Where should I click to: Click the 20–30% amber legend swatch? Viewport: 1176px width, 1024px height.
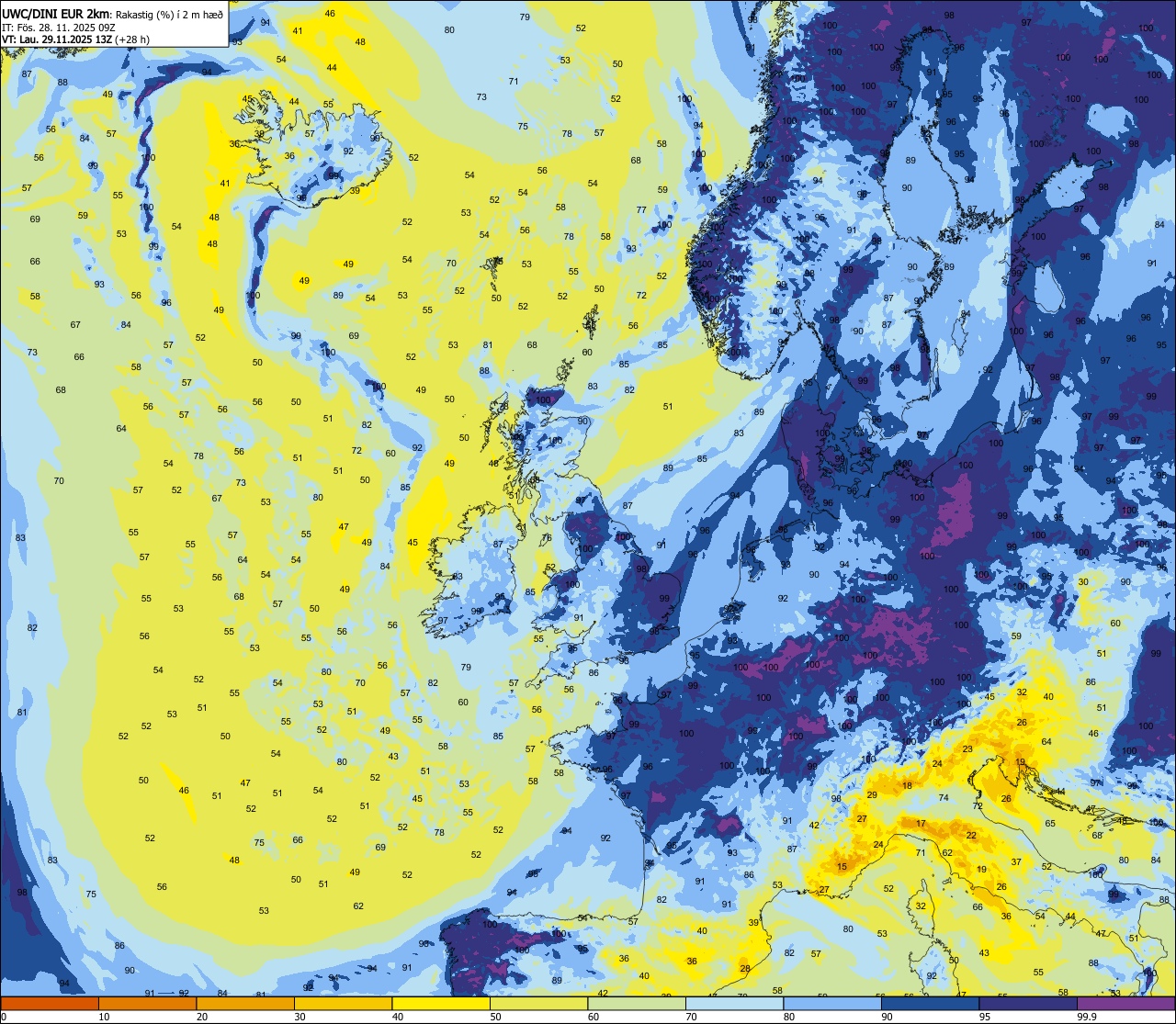pos(245,1004)
